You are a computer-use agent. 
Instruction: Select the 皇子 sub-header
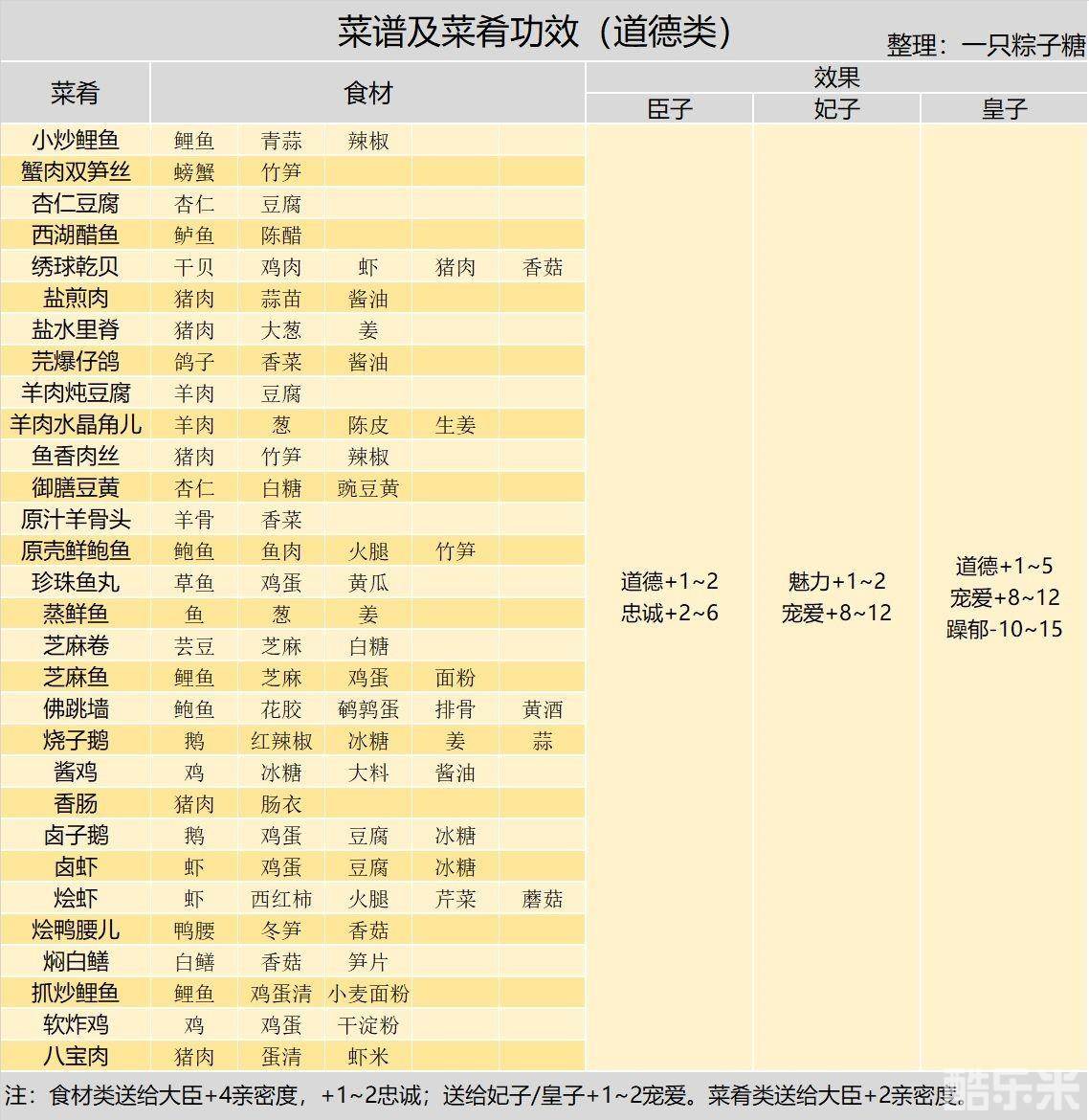(x=1004, y=109)
